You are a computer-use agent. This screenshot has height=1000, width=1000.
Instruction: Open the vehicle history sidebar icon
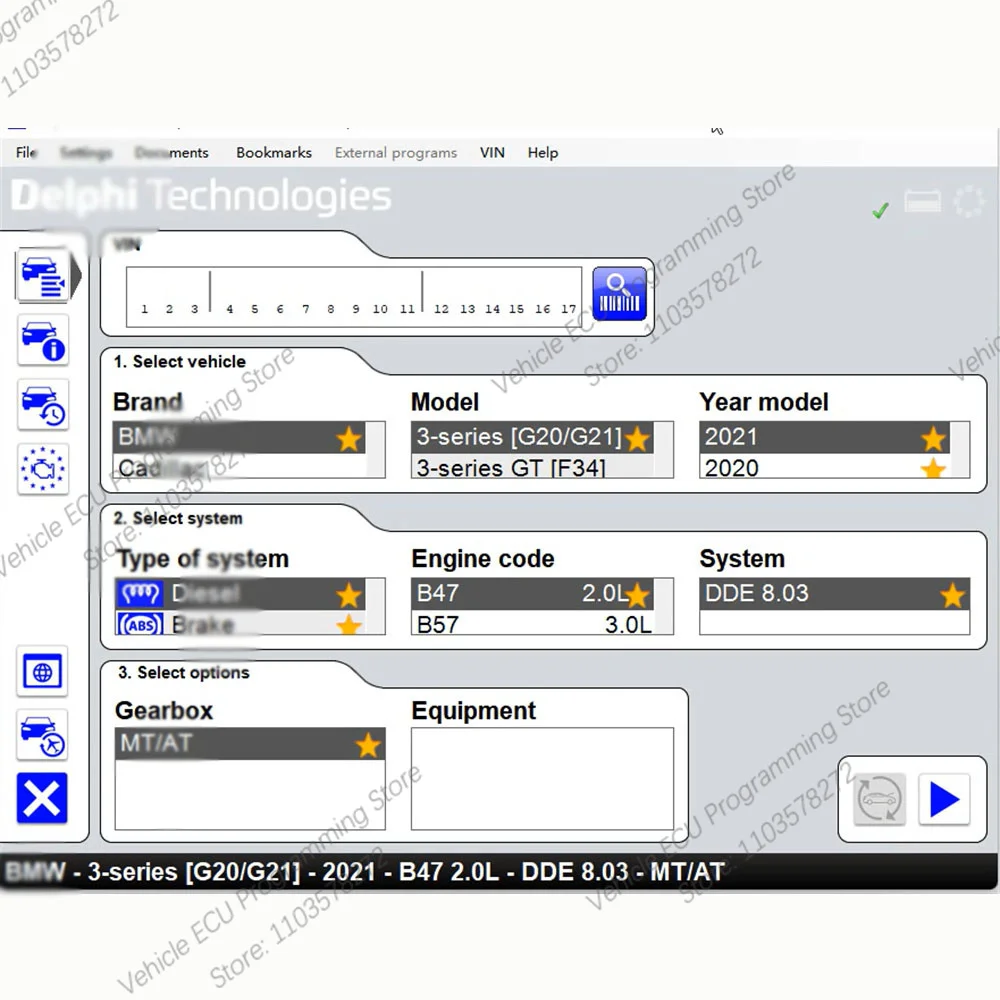coord(43,405)
